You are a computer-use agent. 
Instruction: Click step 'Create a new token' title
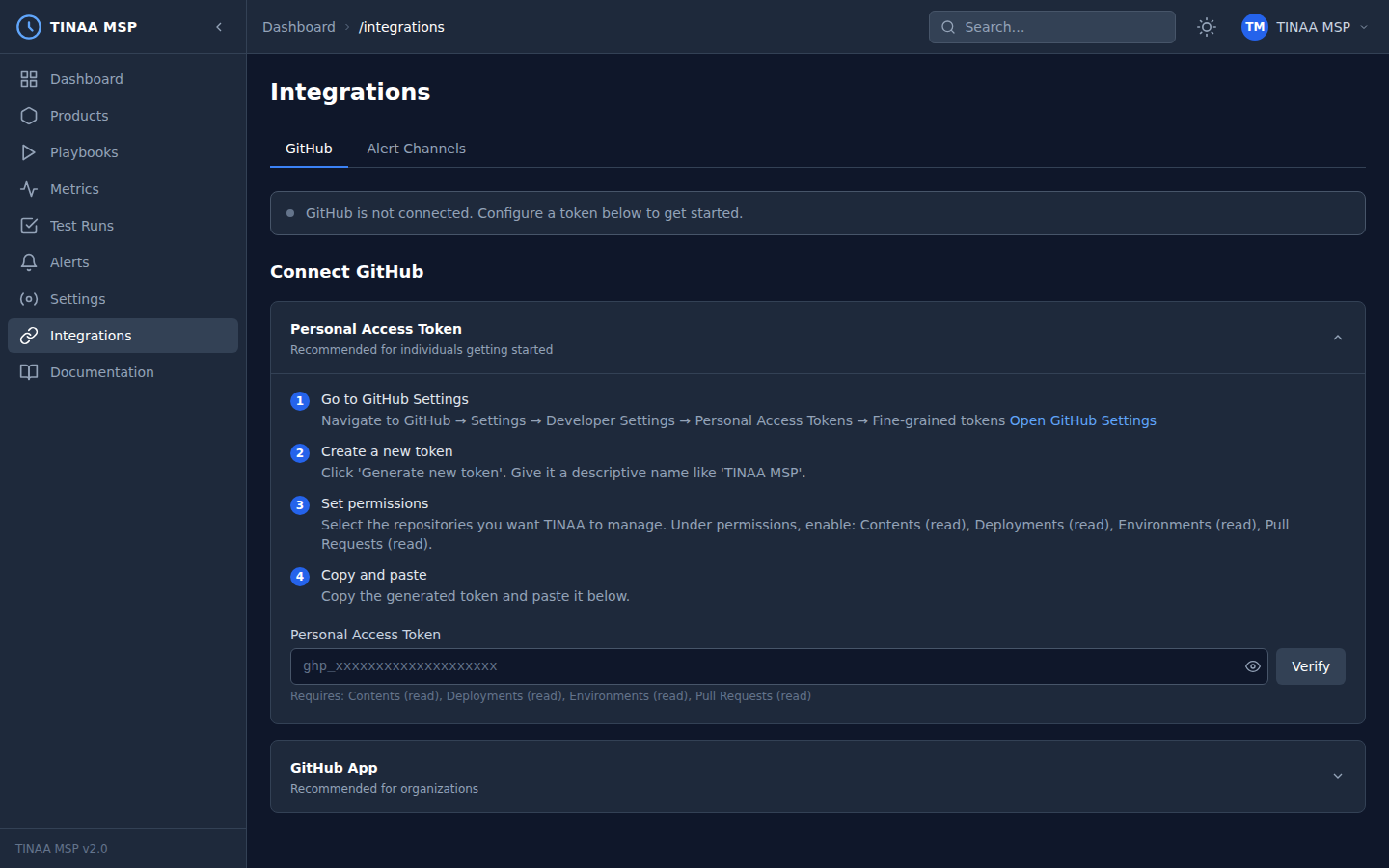pyautogui.click(x=387, y=451)
